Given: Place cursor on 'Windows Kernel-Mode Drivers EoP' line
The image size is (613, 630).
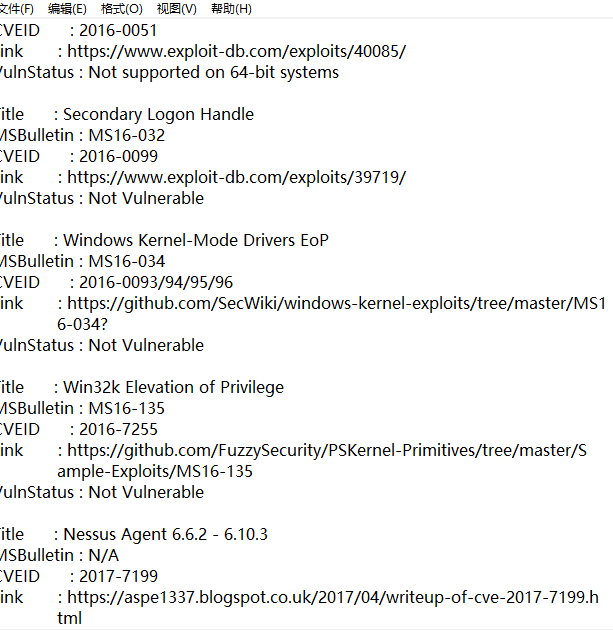Looking at the screenshot, I should (x=195, y=240).
